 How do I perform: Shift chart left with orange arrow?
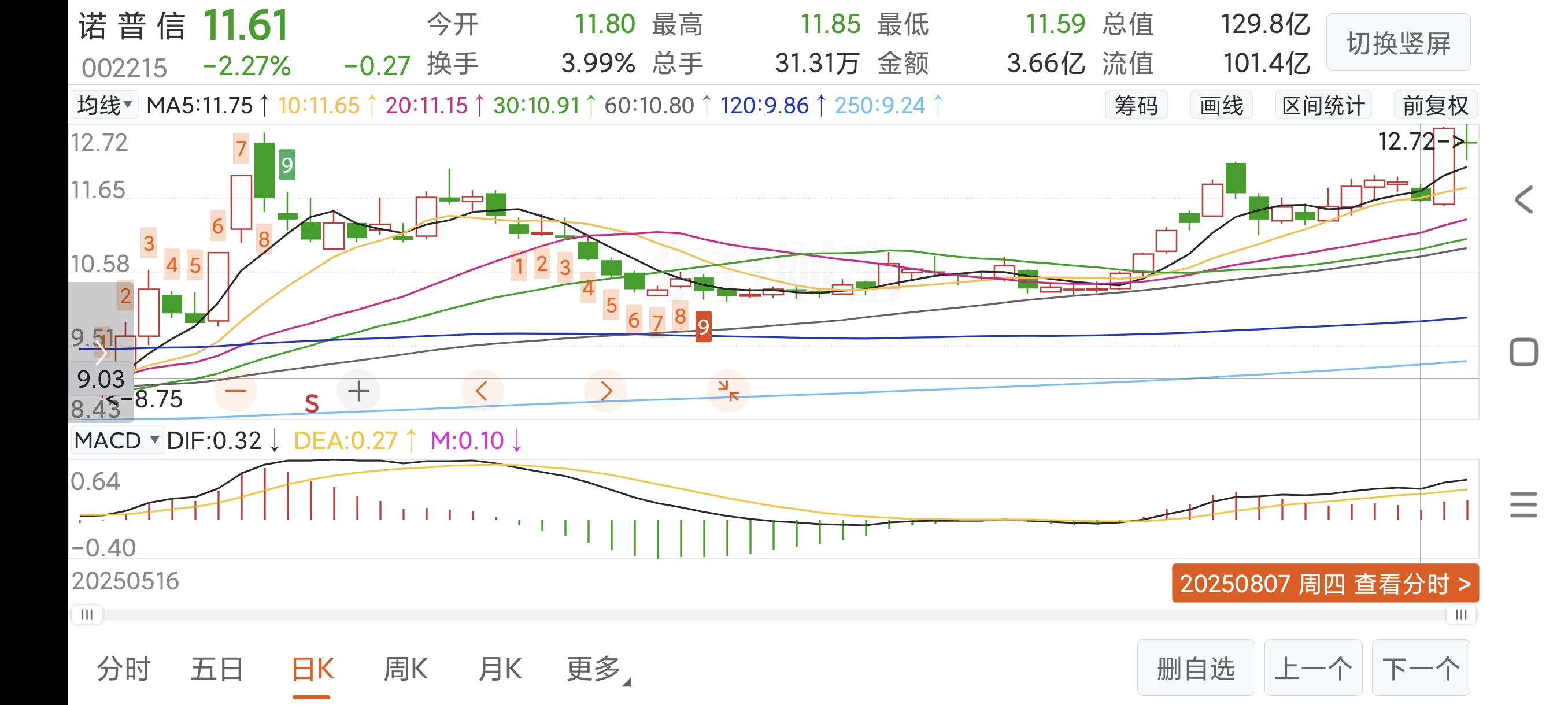point(482,391)
